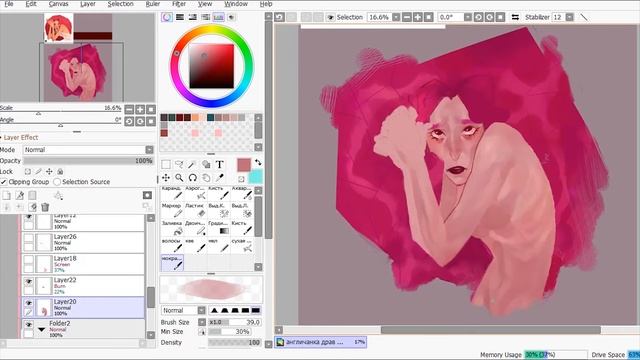Select the Lasso selection tool
The image size is (640, 360).
(x=179, y=164)
